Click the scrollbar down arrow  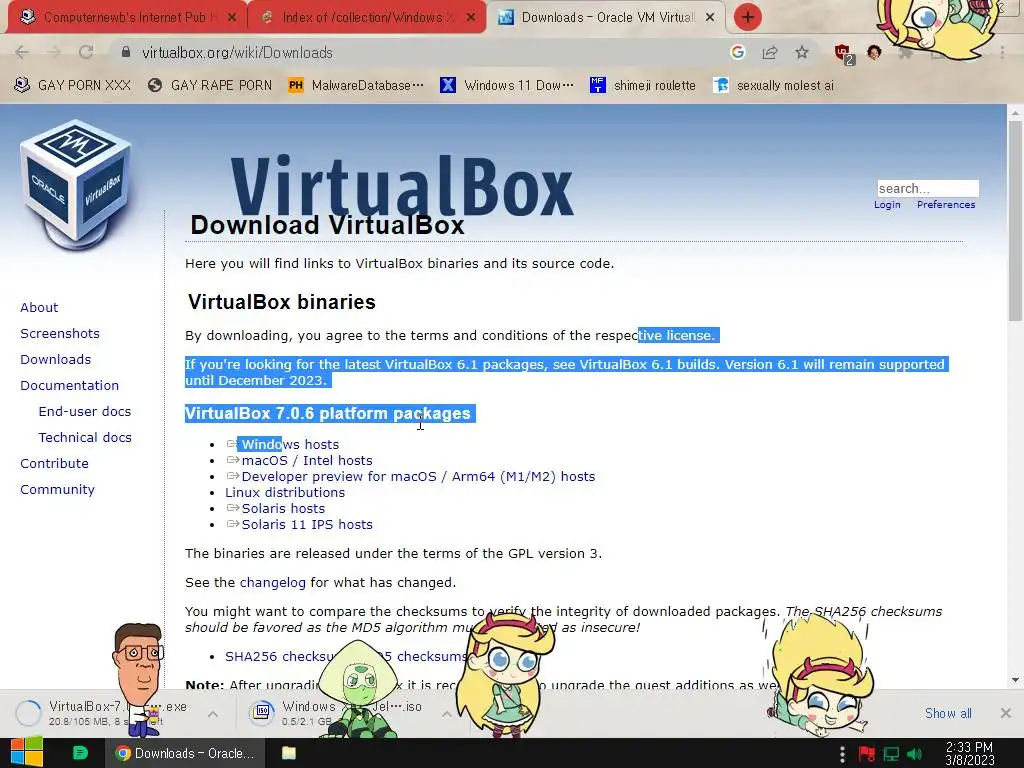click(1015, 680)
